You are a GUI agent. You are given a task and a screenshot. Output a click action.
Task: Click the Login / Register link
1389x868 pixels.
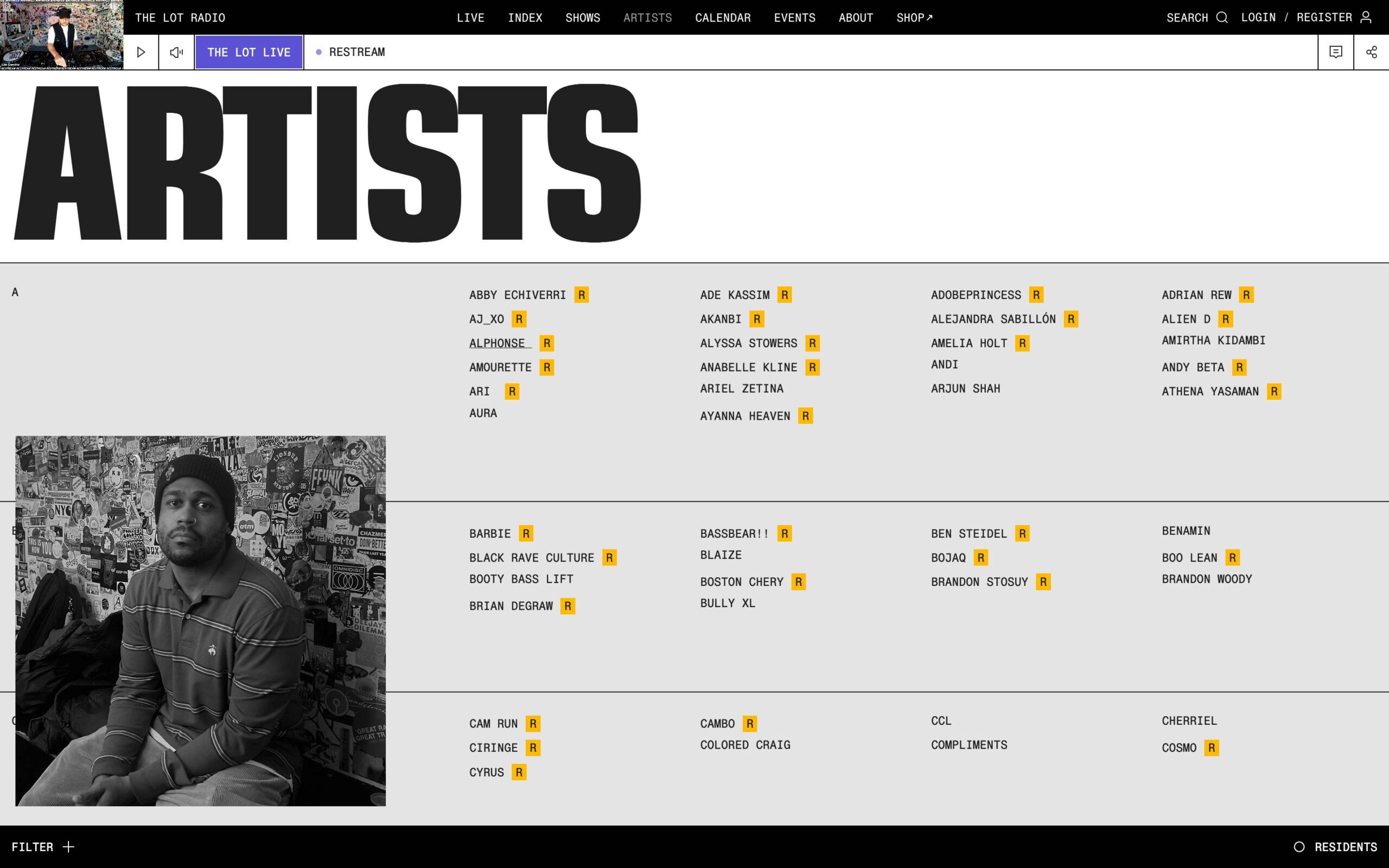click(x=1296, y=17)
